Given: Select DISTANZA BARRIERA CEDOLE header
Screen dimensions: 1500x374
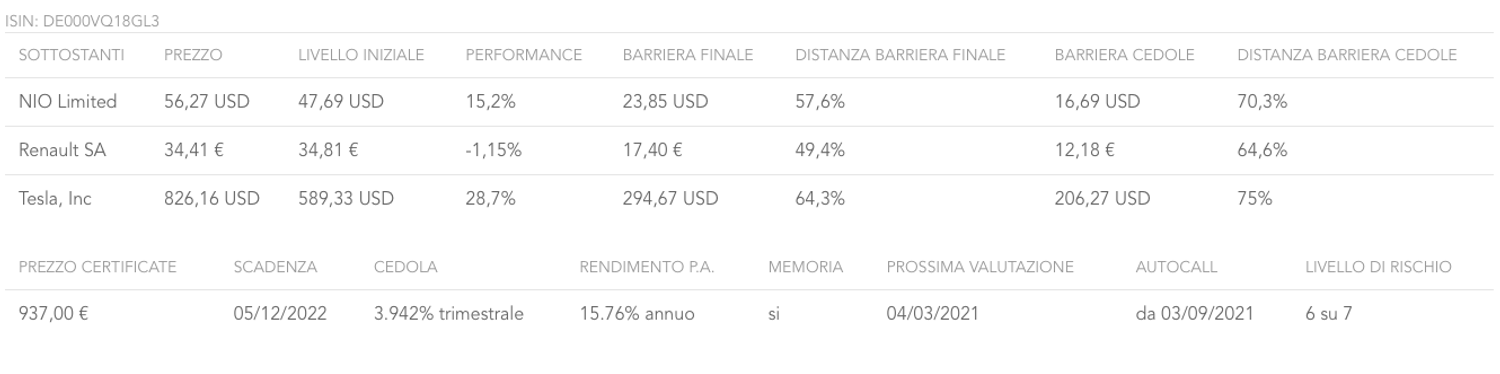Looking at the screenshot, I should [x=1347, y=55].
